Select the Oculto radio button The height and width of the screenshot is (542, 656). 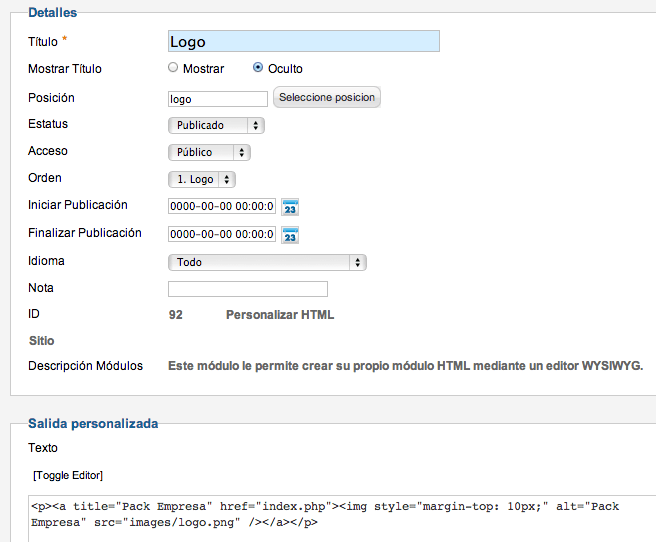[258, 67]
